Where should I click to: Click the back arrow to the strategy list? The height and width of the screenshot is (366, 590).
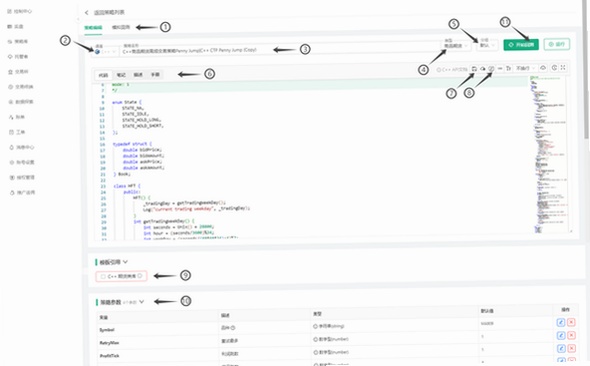click(x=87, y=12)
